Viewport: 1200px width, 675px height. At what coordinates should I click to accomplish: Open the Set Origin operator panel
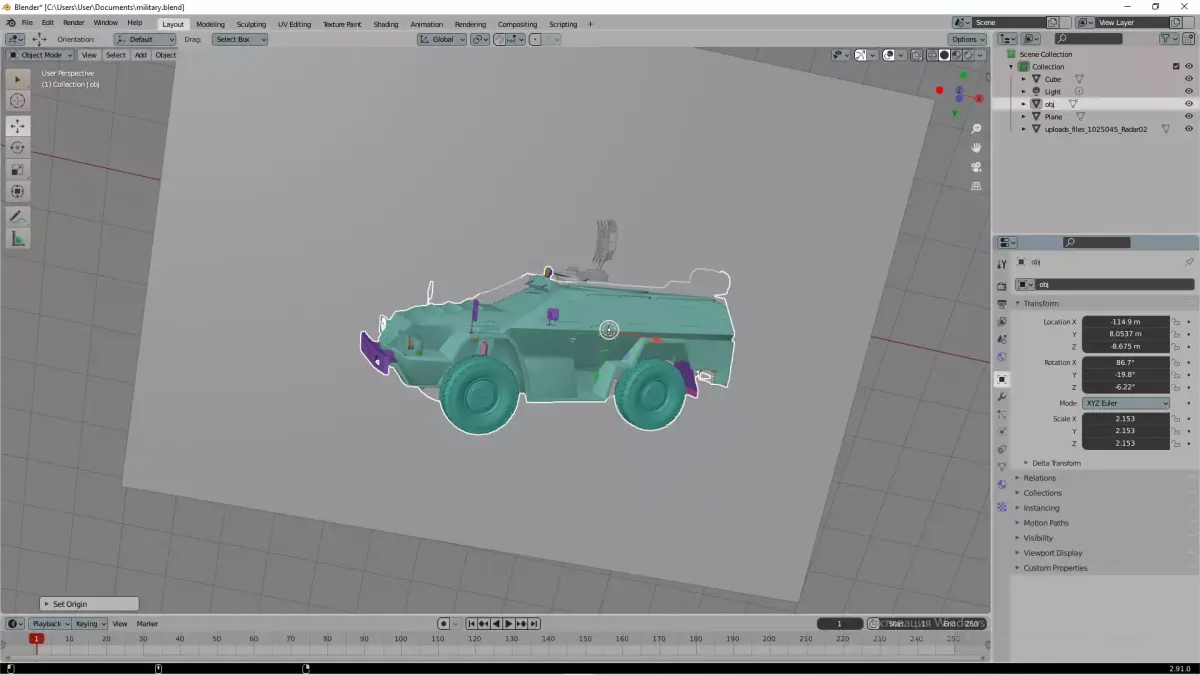(89, 604)
